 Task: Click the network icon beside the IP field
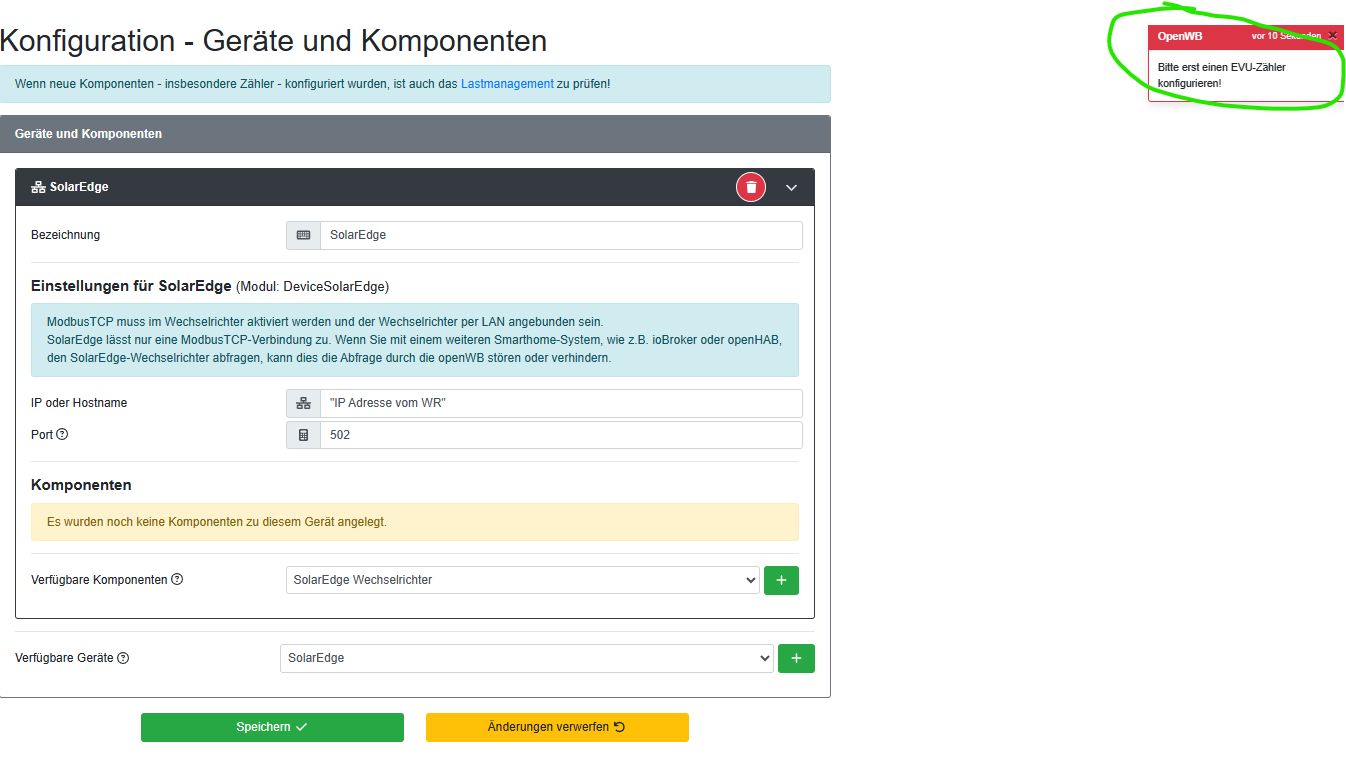303,403
